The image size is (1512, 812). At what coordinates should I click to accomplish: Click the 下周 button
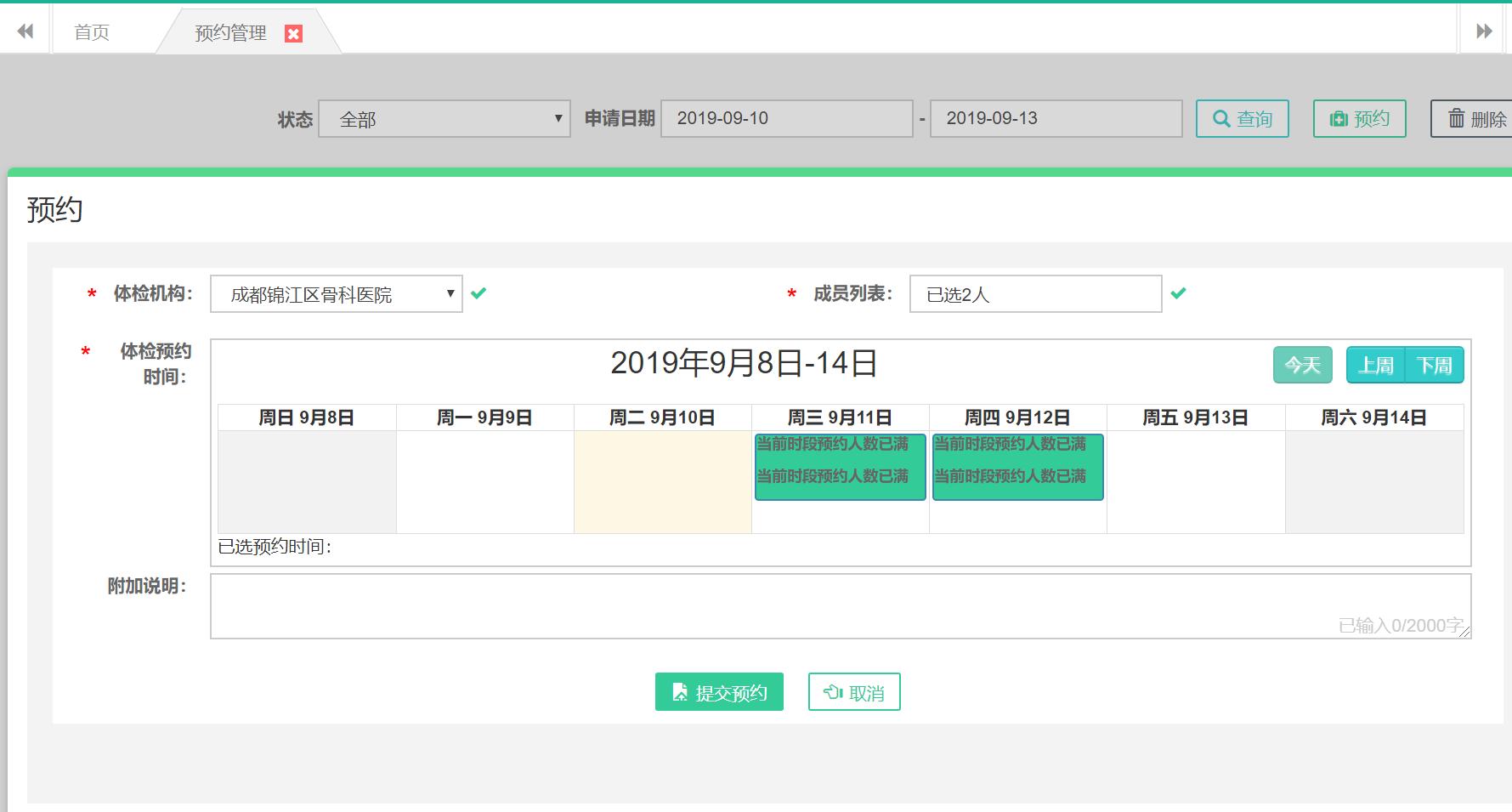pos(1436,364)
